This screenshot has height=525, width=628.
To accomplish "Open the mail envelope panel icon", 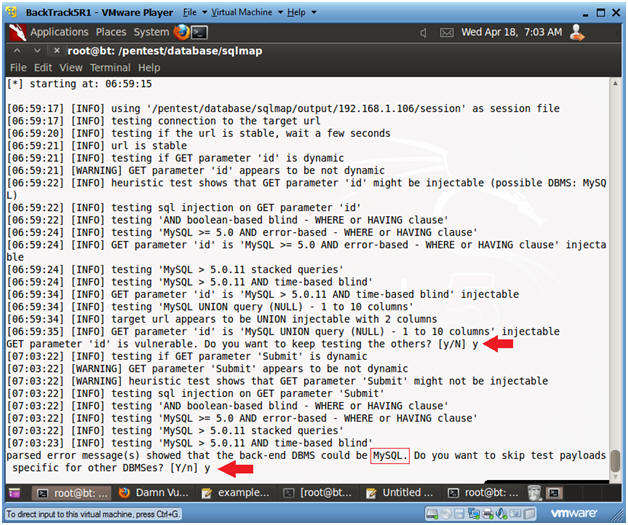I will (446, 33).
